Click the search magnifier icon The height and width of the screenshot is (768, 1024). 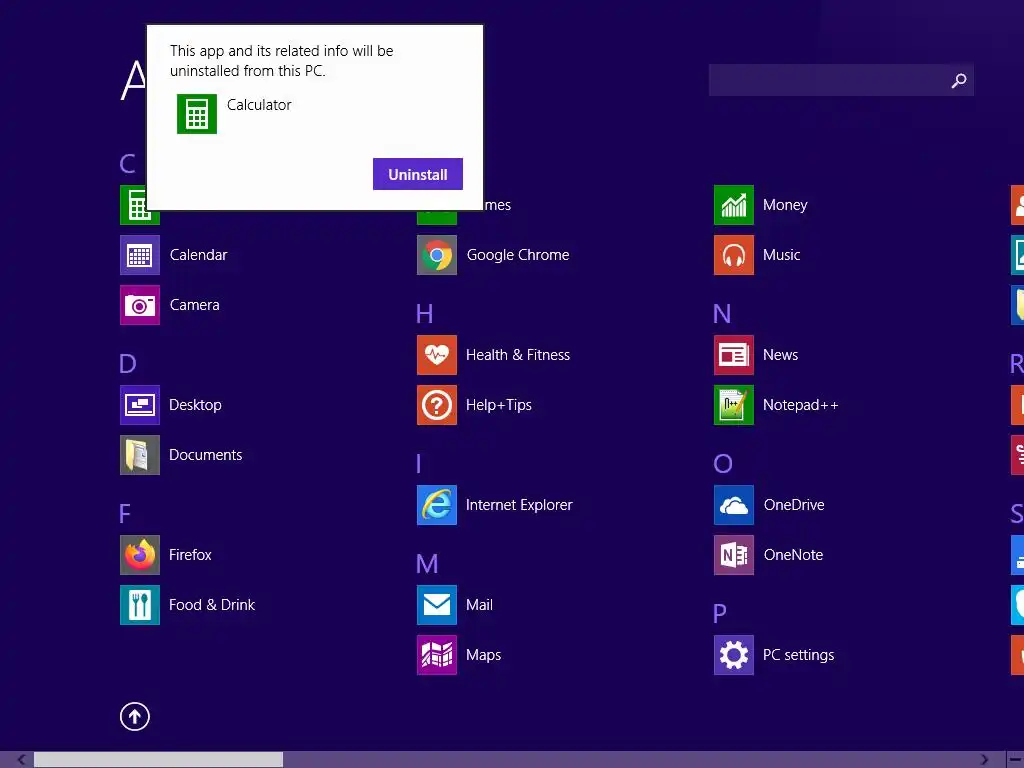[959, 80]
